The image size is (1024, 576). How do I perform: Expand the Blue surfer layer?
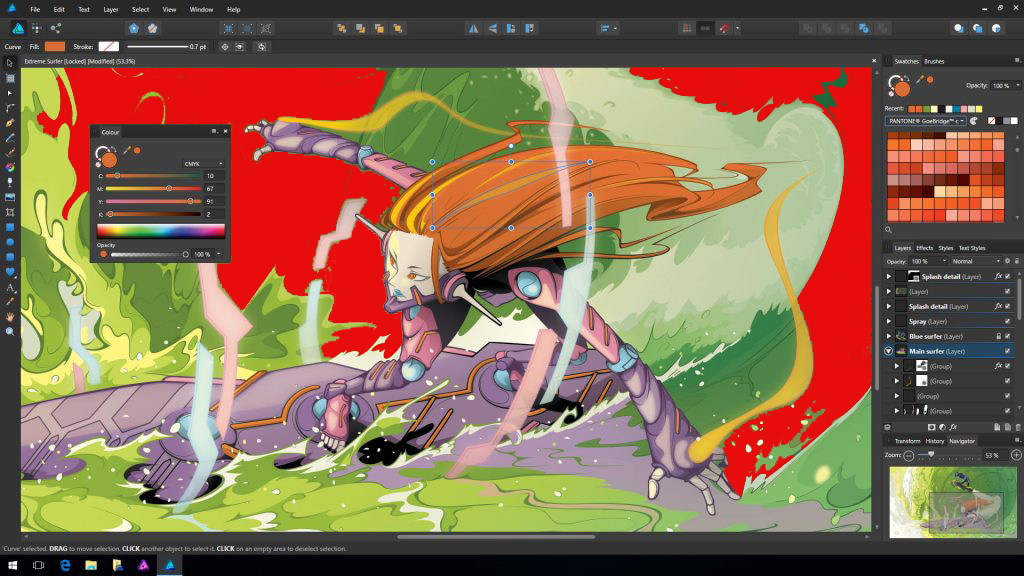pos(889,336)
